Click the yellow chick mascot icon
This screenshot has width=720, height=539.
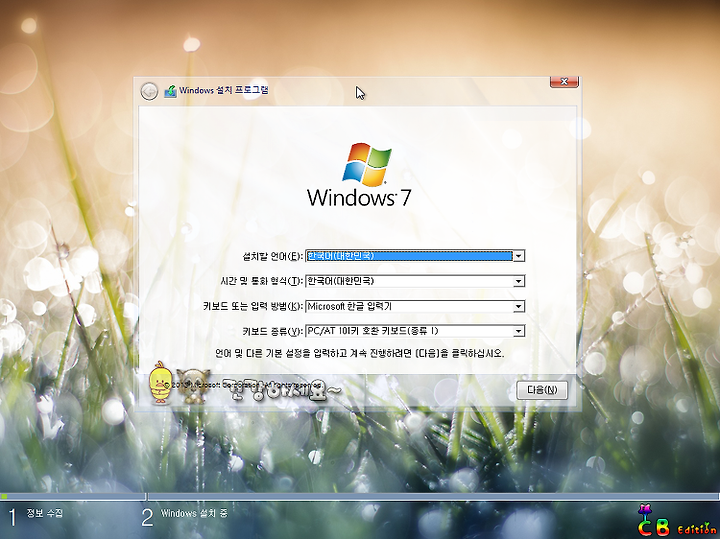click(x=161, y=382)
